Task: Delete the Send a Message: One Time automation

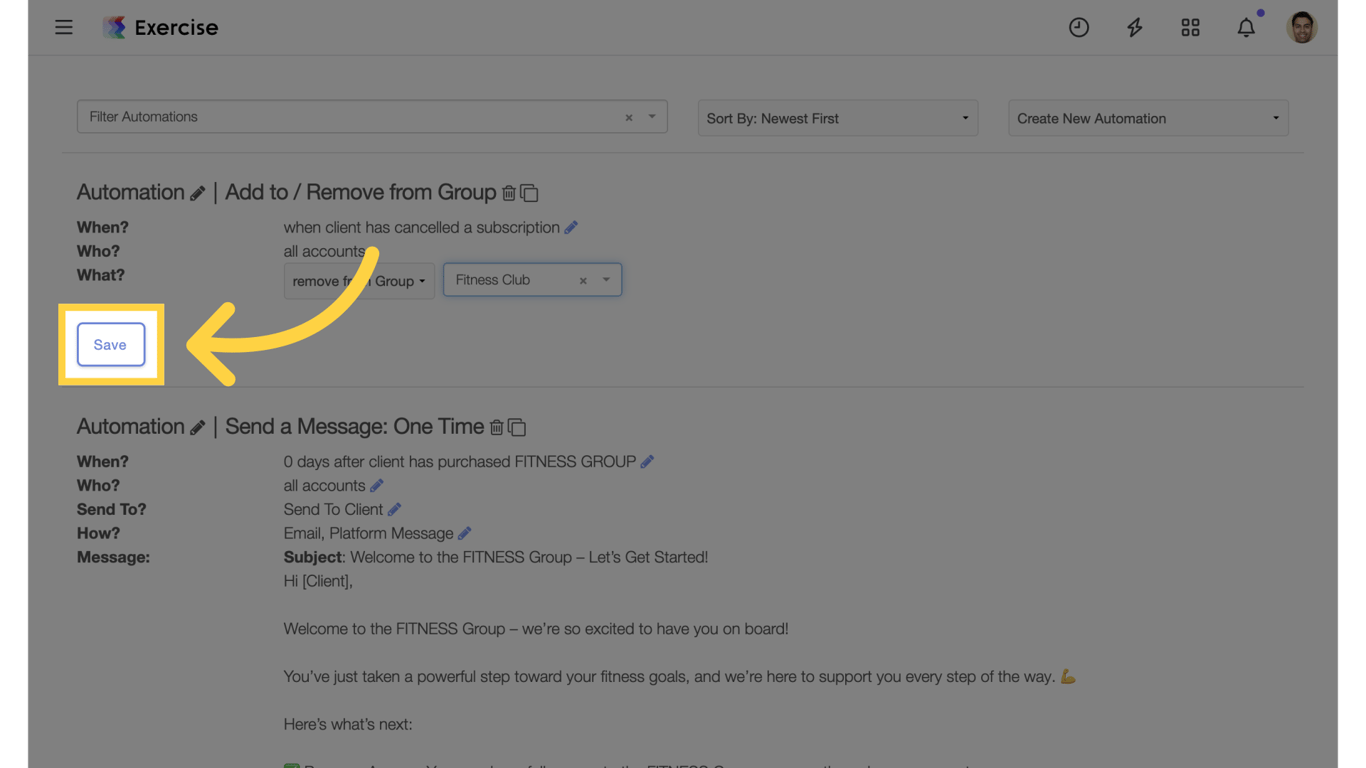Action: tap(496, 427)
